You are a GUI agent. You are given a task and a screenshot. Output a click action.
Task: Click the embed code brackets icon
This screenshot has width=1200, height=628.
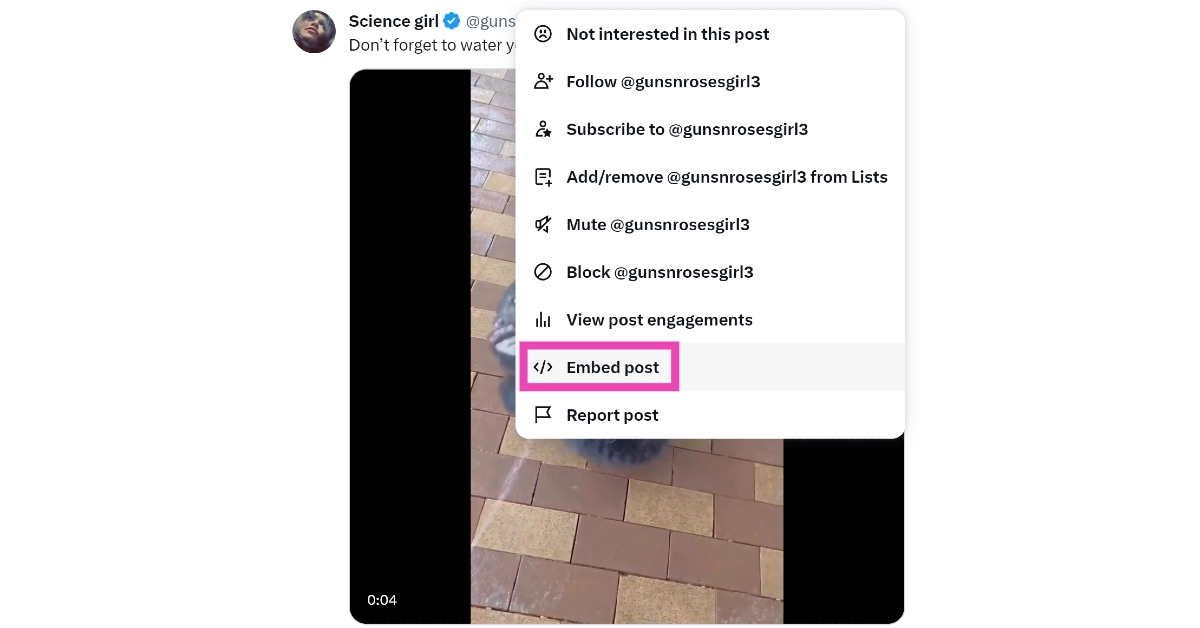coord(543,367)
